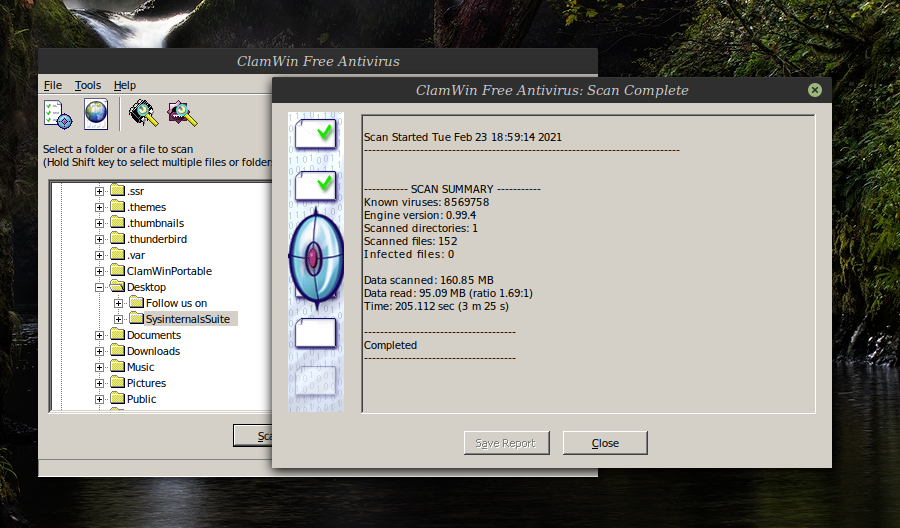Expand the SysinternalsSuite folder
Screen dimensions: 900x528
118,319
